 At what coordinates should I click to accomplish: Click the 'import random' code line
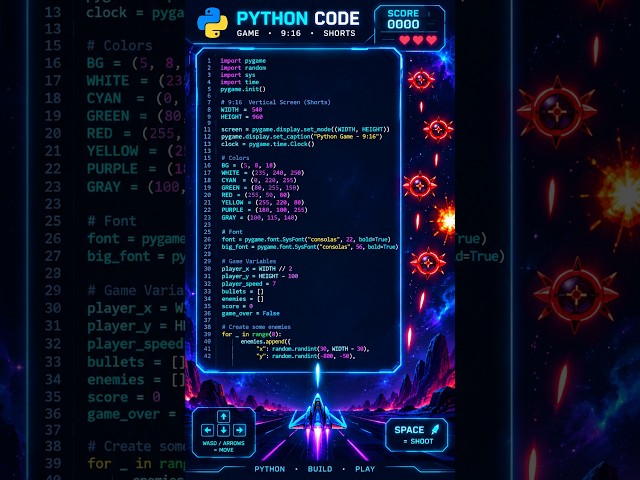click(243, 68)
